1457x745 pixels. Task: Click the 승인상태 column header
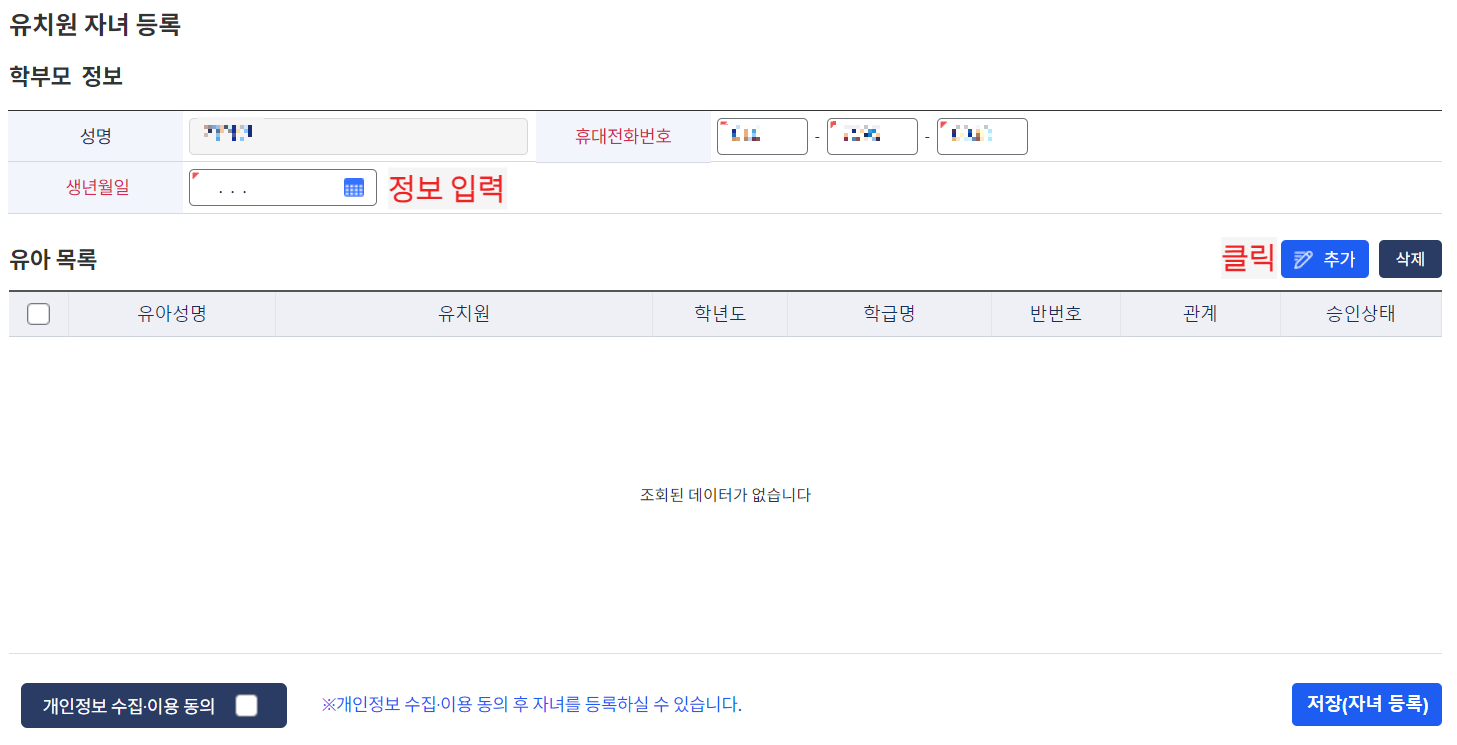click(x=1361, y=313)
